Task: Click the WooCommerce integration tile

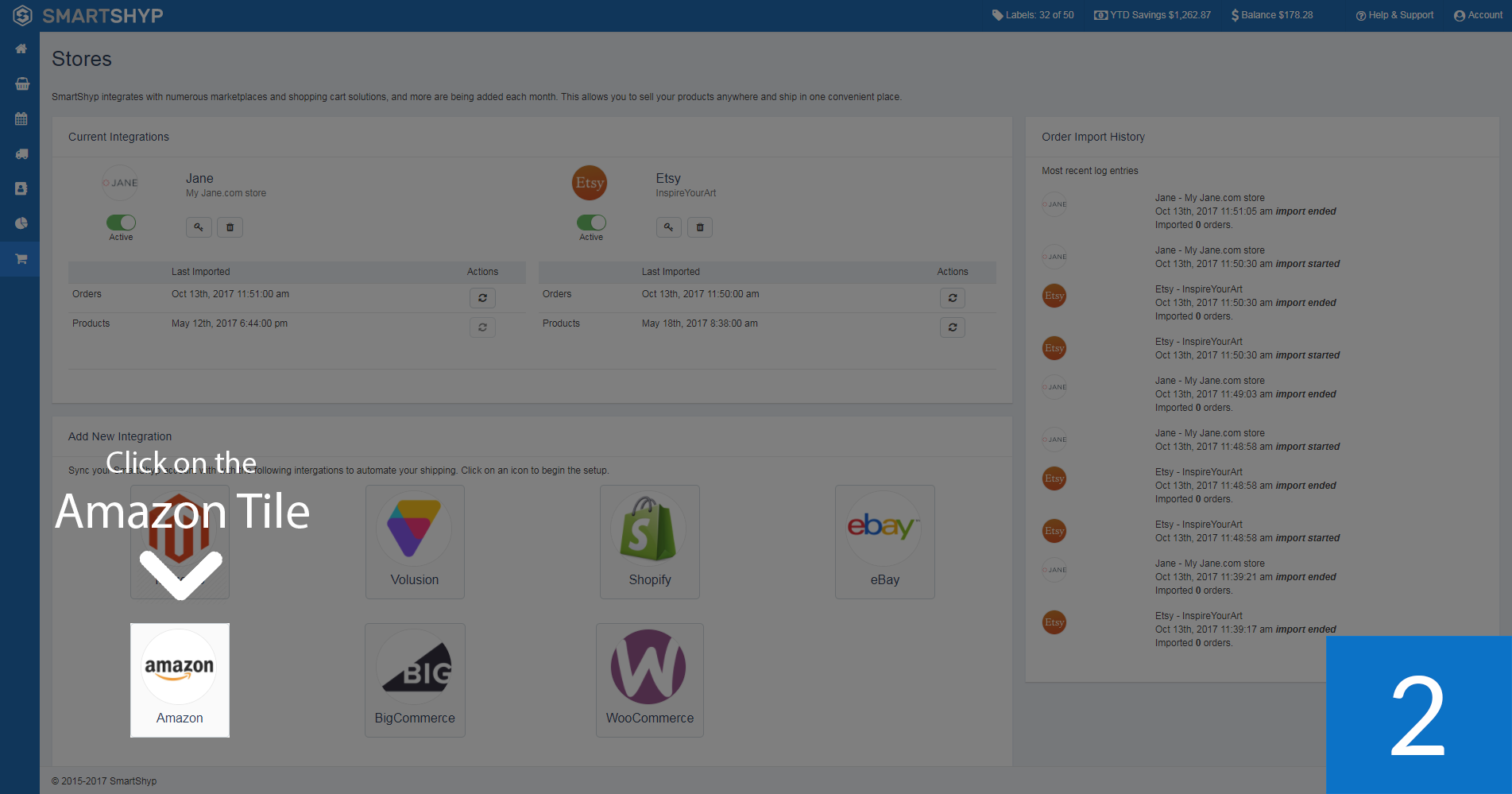Action: tap(650, 680)
